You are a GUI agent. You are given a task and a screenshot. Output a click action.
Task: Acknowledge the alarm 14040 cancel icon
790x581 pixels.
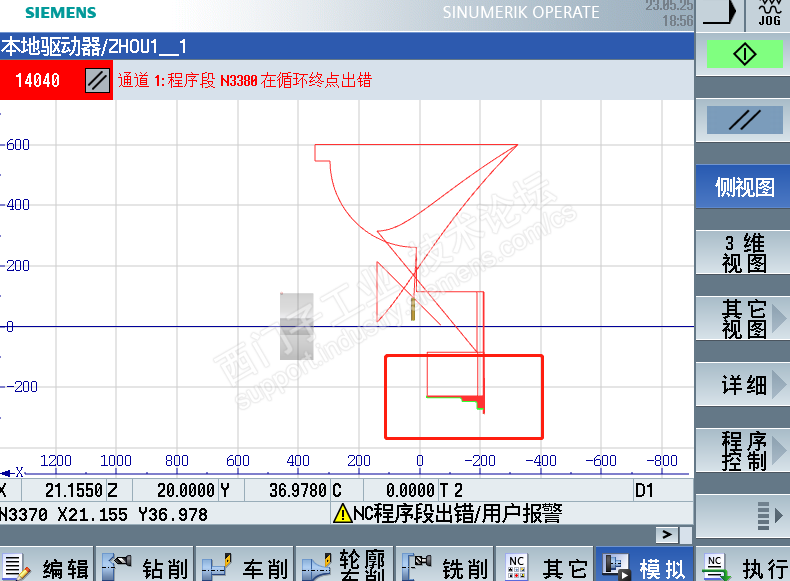(97, 81)
